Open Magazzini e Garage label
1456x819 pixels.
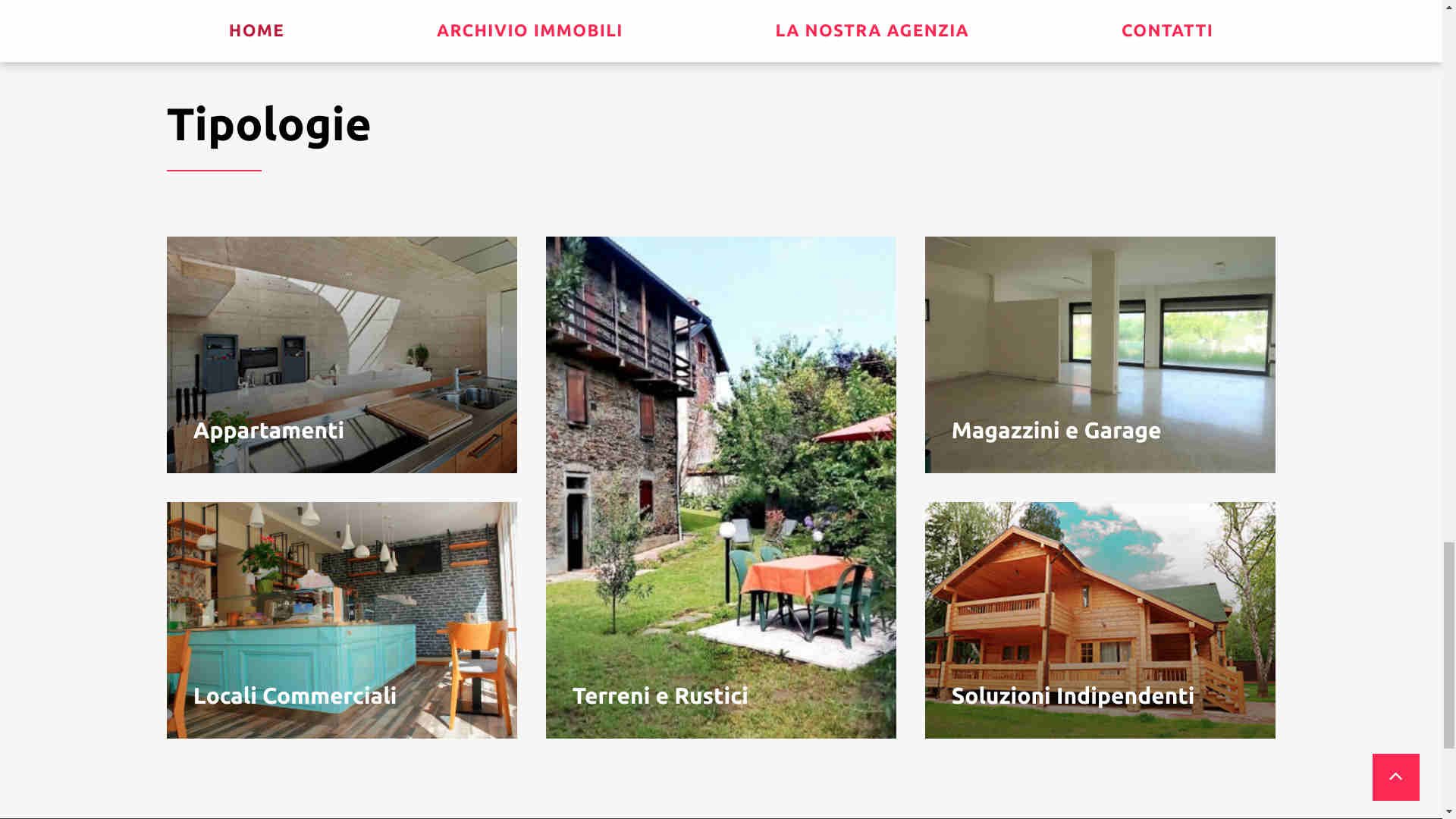[1056, 430]
